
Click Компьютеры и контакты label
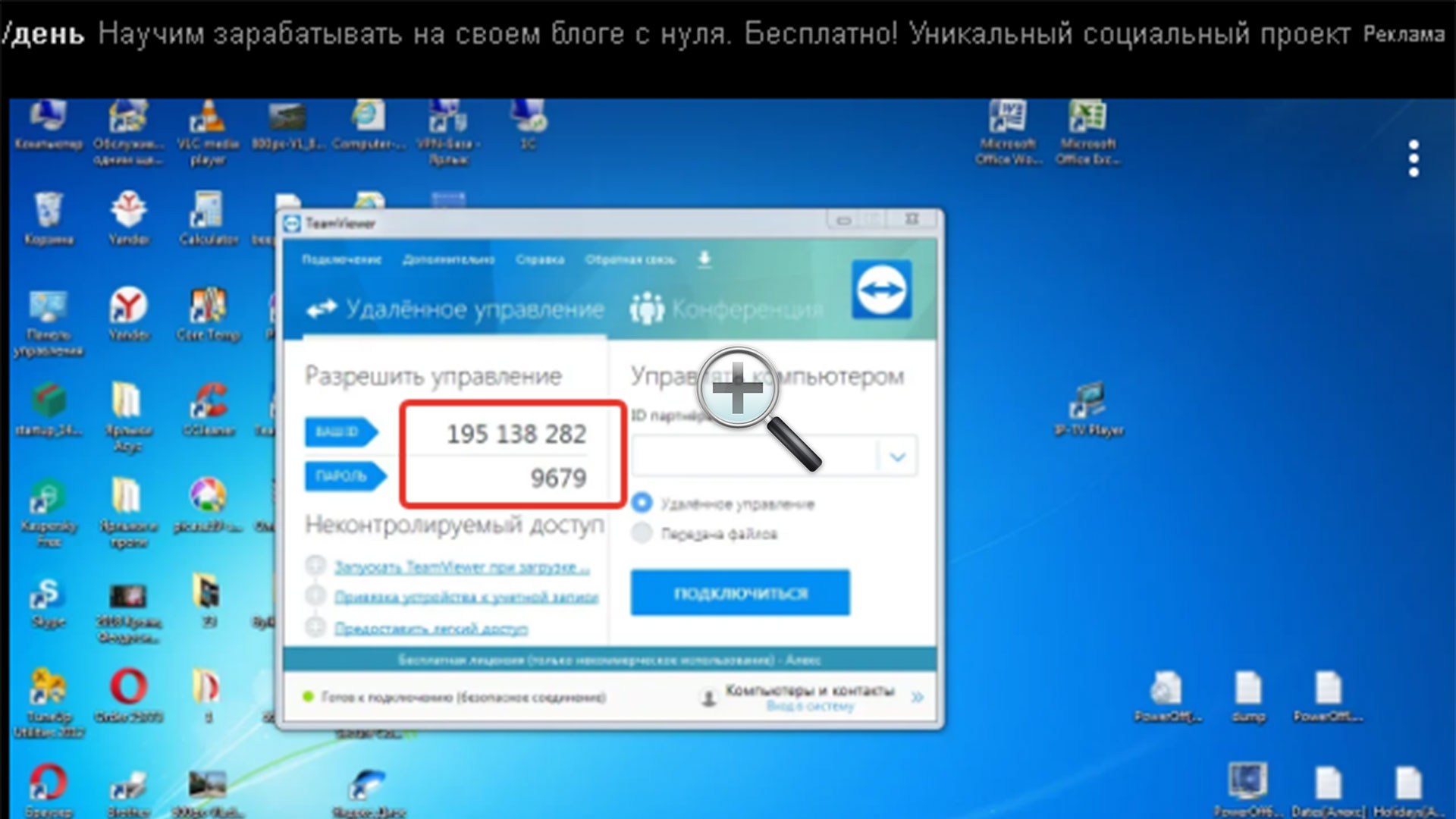coord(810,690)
